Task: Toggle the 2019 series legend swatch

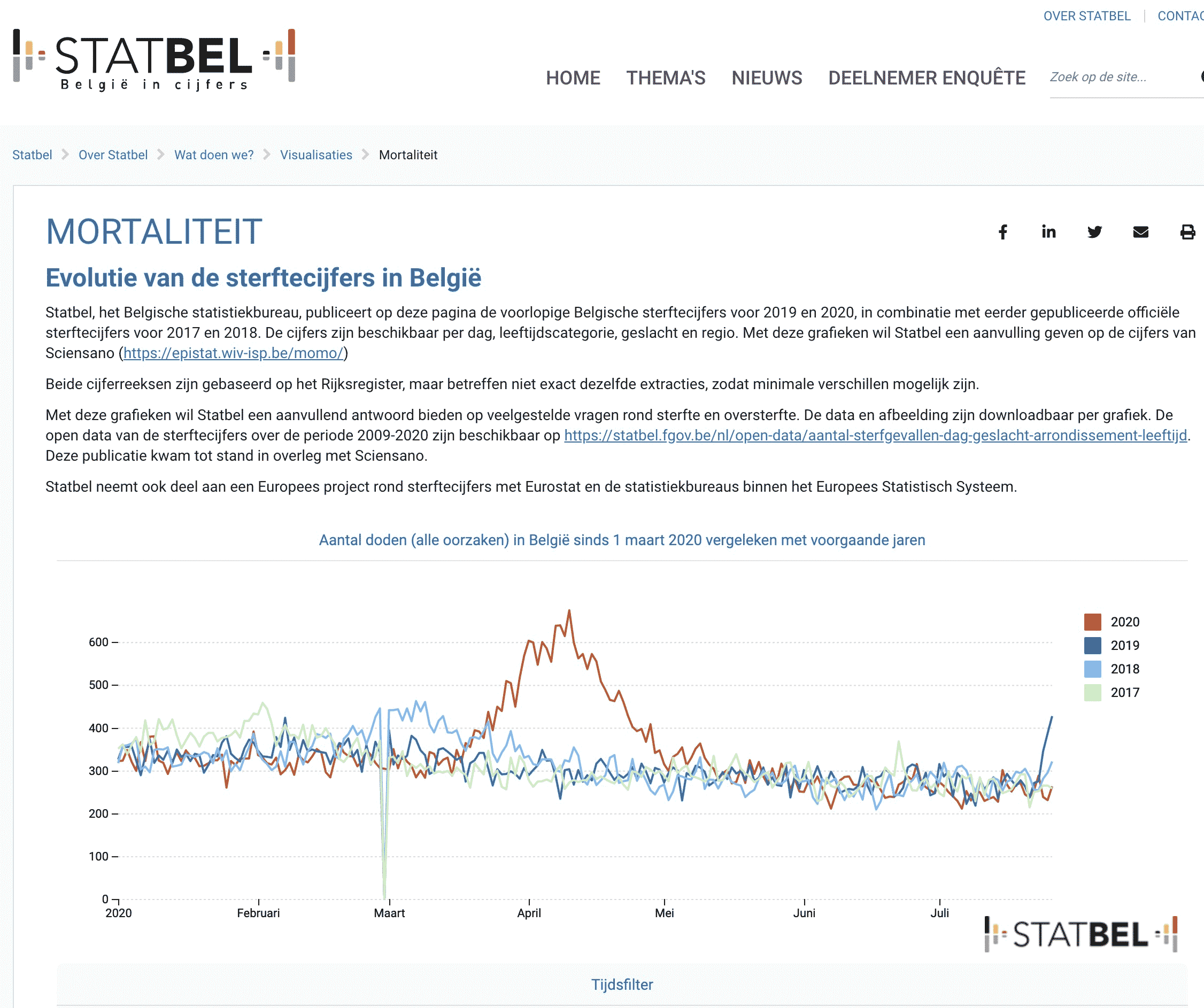Action: pyautogui.click(x=1092, y=645)
